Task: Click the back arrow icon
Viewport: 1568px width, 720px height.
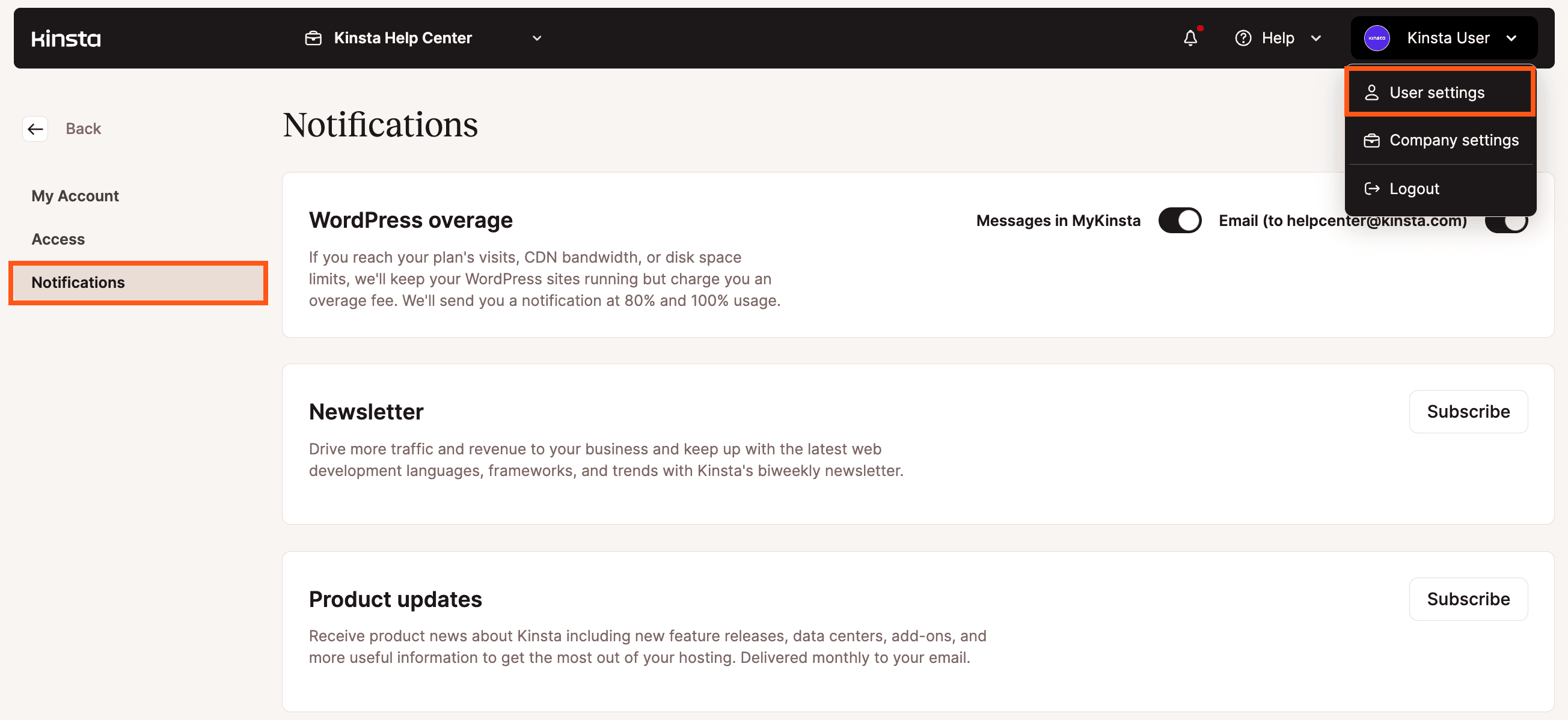Action: point(35,129)
